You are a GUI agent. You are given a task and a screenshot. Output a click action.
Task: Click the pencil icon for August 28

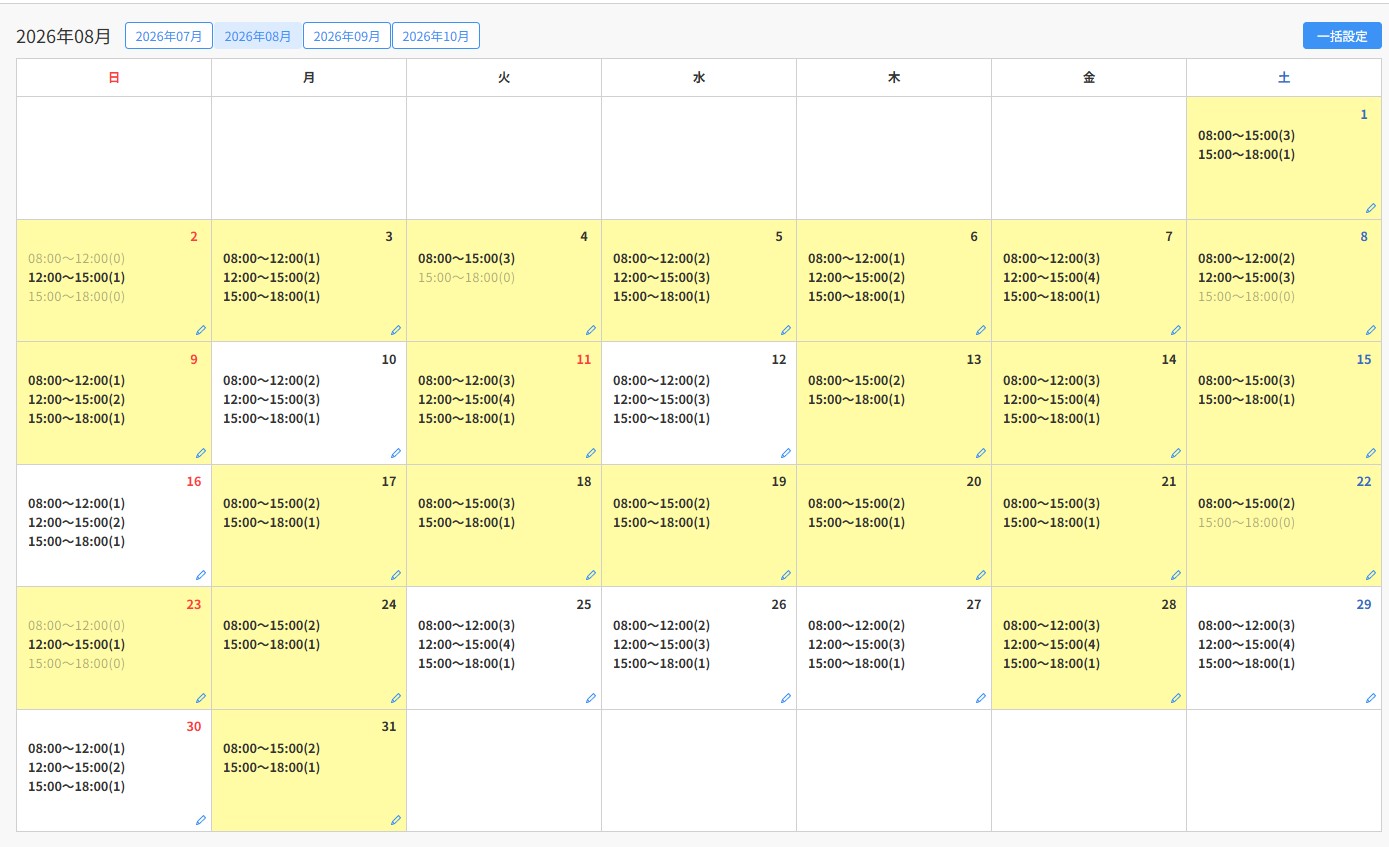pos(1176,698)
